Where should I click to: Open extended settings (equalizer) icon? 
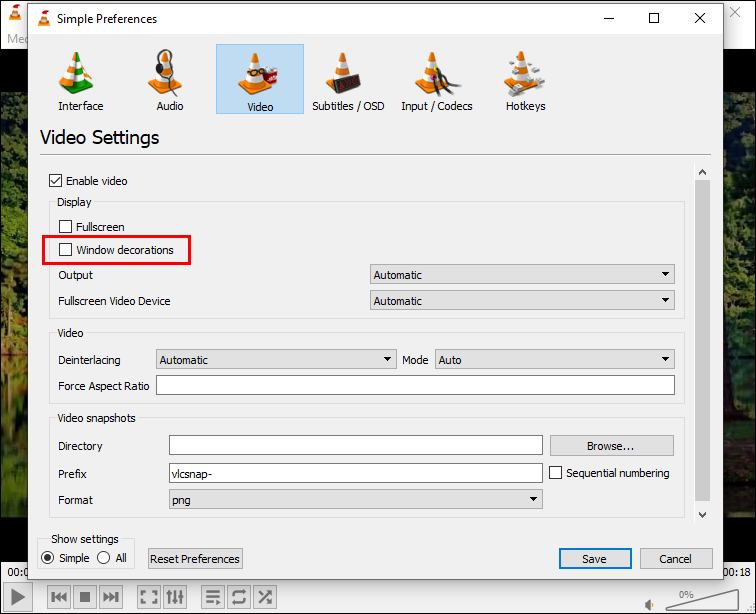coord(175,597)
